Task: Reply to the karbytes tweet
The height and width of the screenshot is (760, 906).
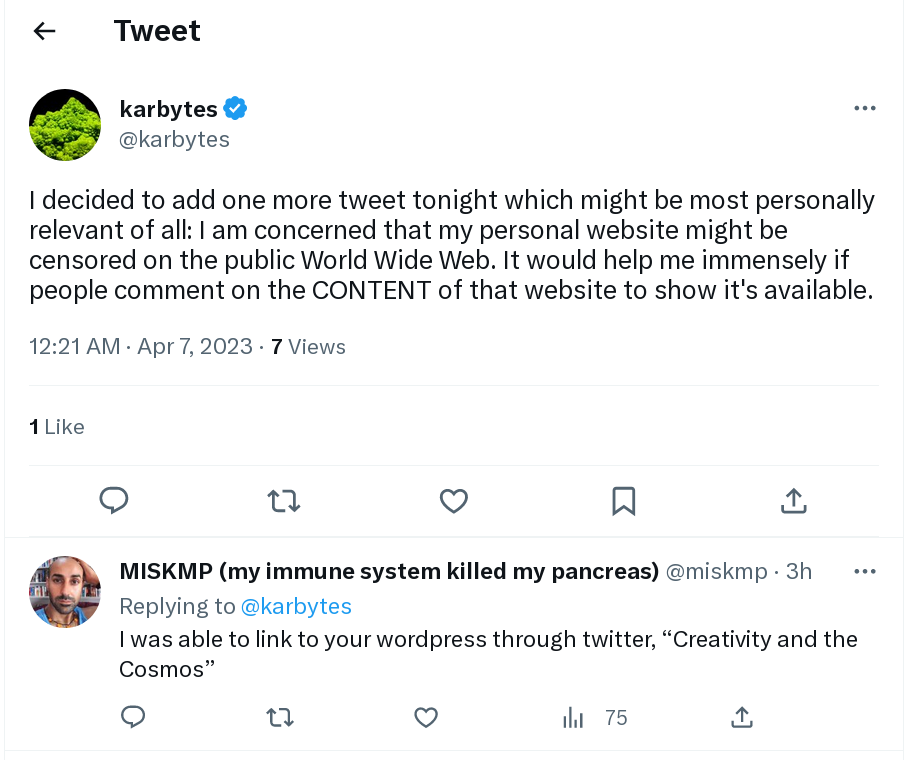Action: (x=114, y=501)
